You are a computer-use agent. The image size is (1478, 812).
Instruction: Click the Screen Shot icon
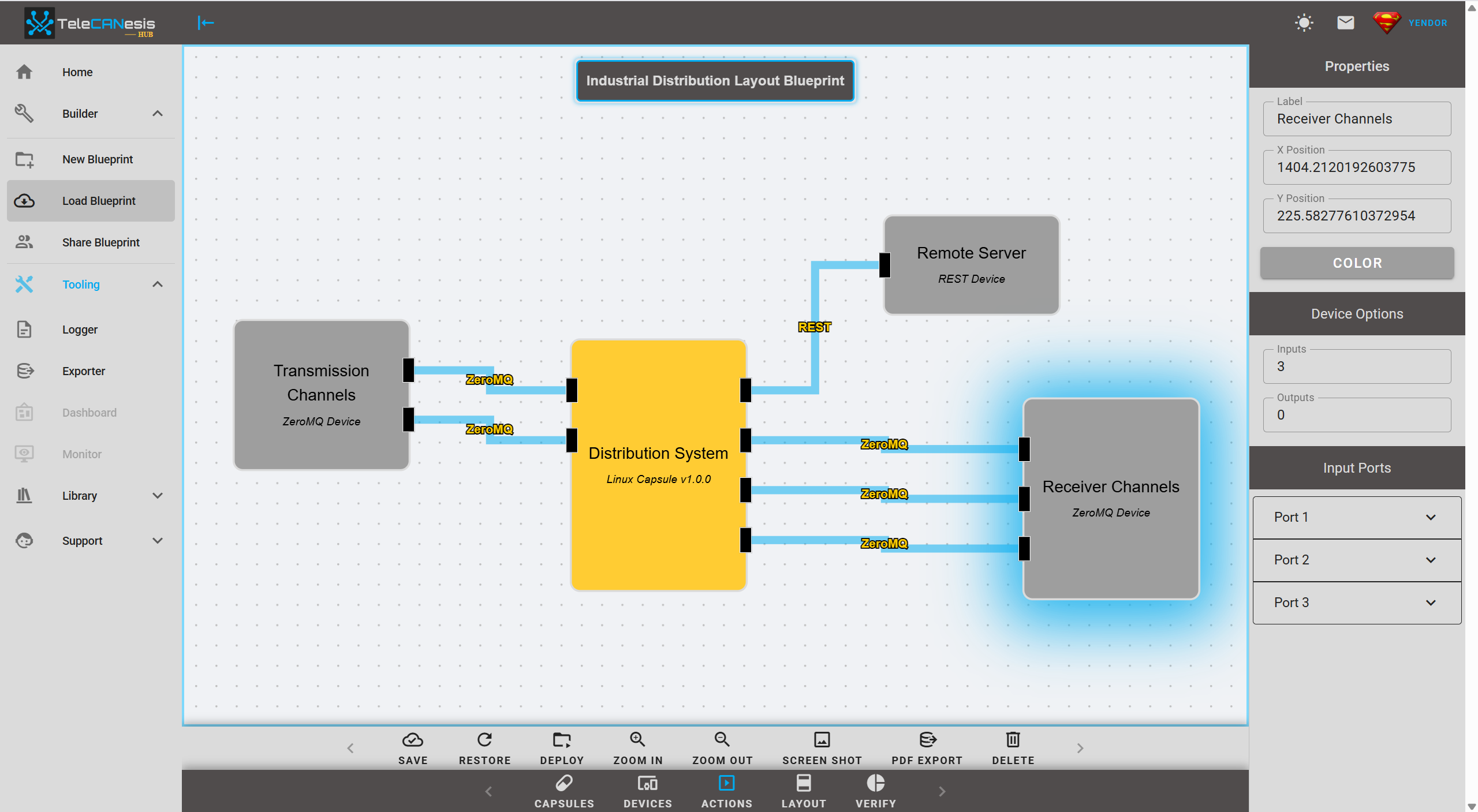click(822, 740)
